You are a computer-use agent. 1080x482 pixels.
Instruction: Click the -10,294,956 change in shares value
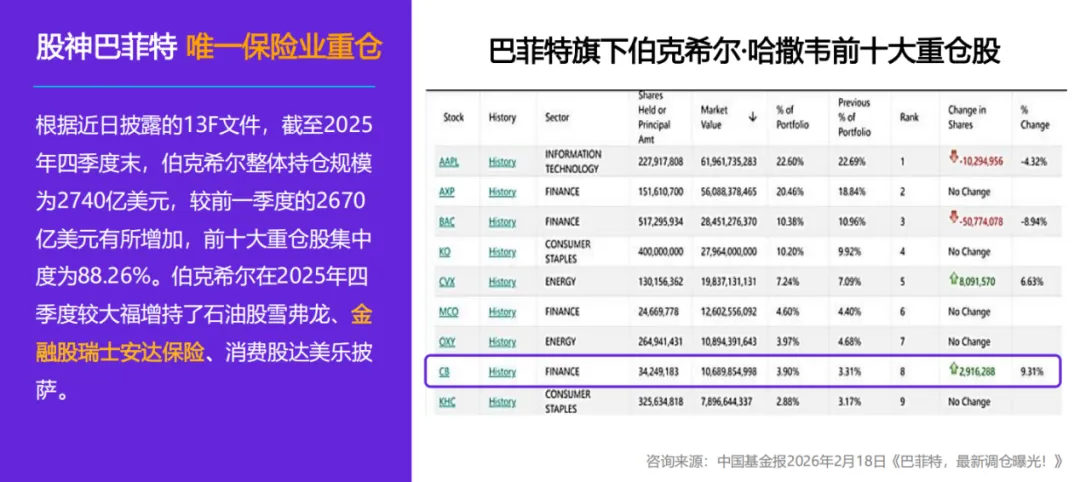point(981,162)
